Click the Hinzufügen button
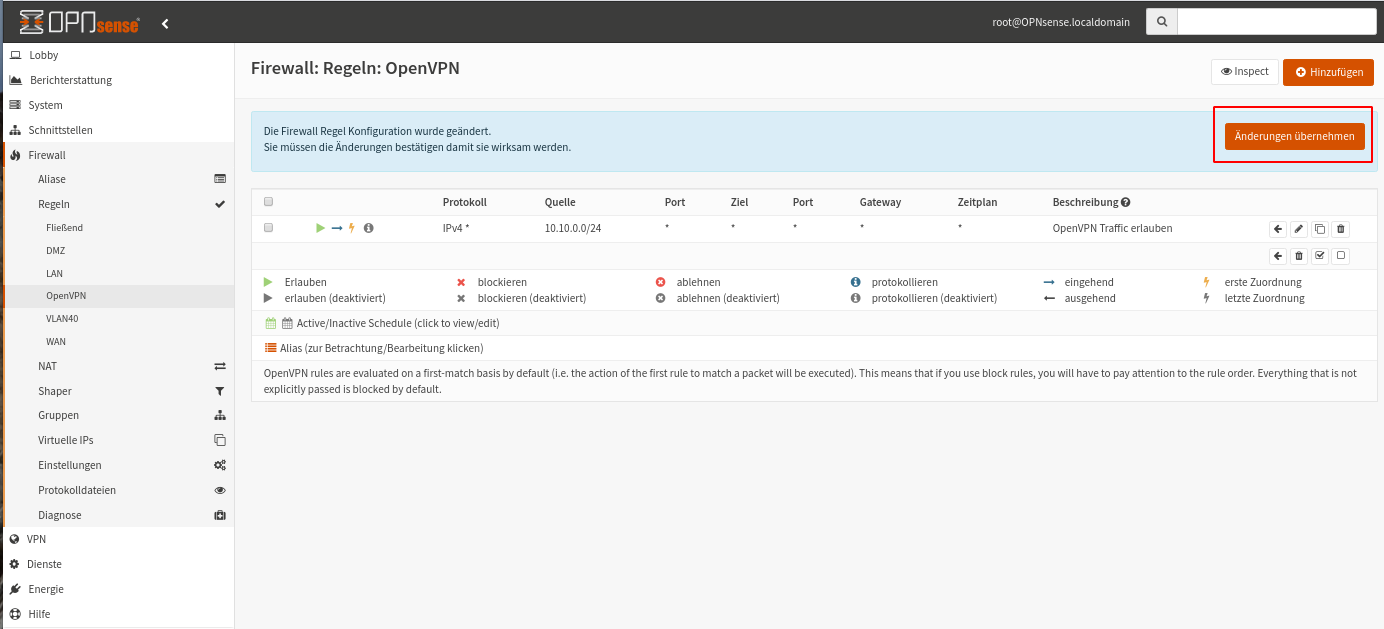Viewport: 1384px width, 629px height. (1328, 72)
